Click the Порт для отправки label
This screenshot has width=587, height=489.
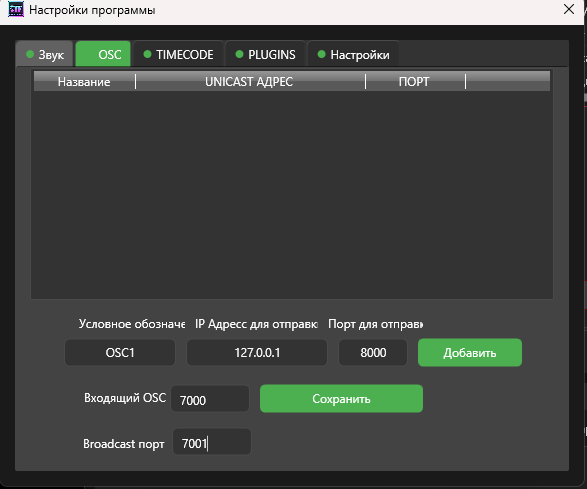375,324
